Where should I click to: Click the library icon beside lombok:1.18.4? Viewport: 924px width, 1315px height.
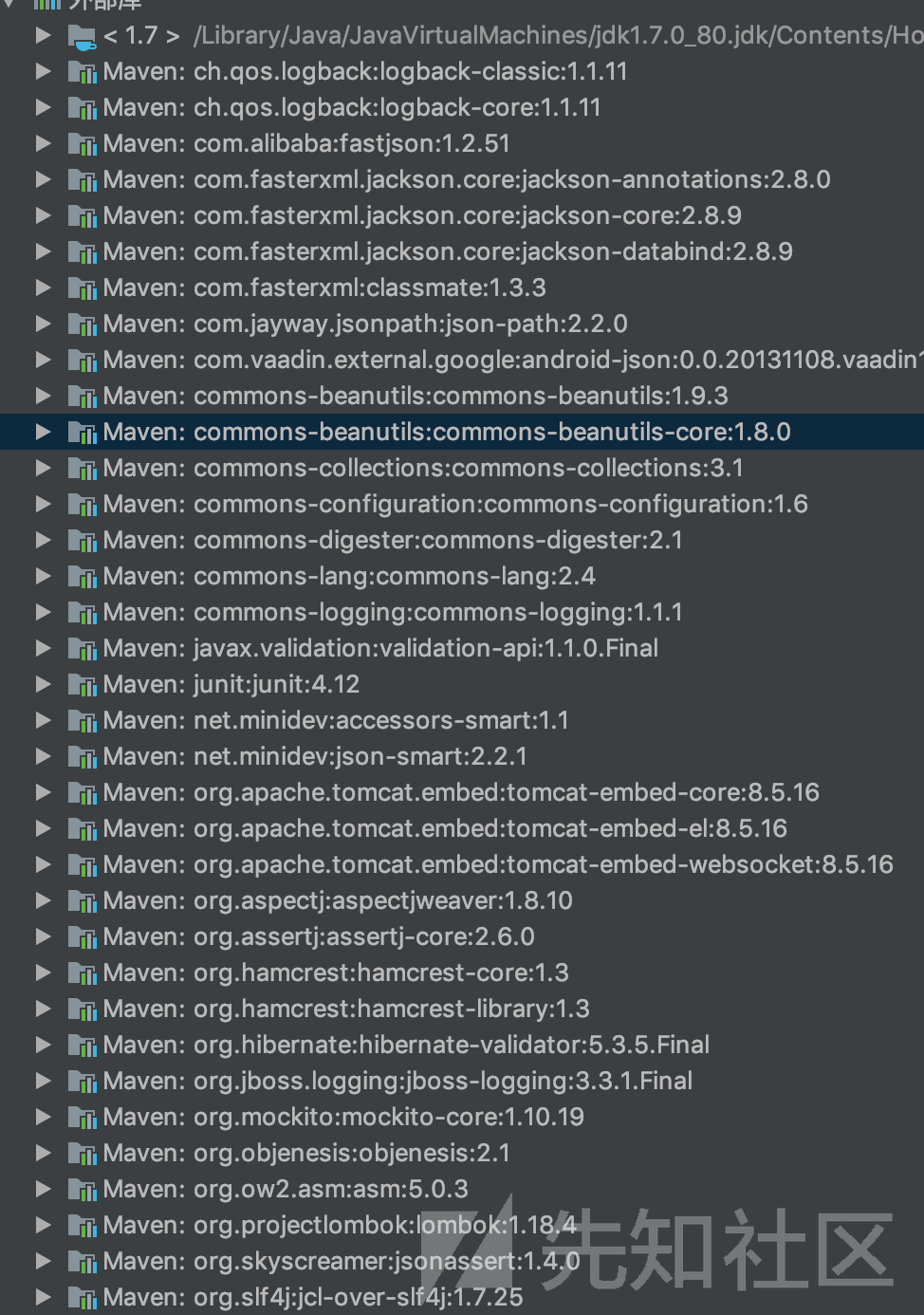pyautogui.click(x=83, y=1225)
